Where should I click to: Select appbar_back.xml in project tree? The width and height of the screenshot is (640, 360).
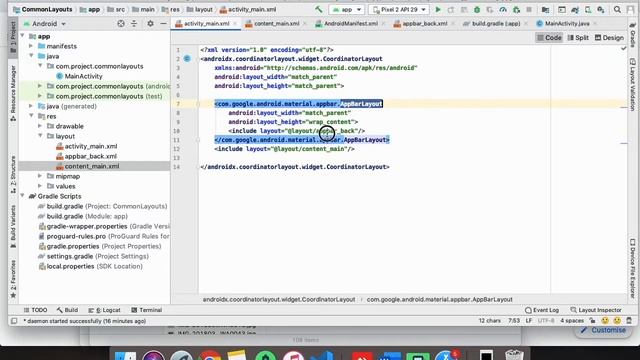click(91, 156)
